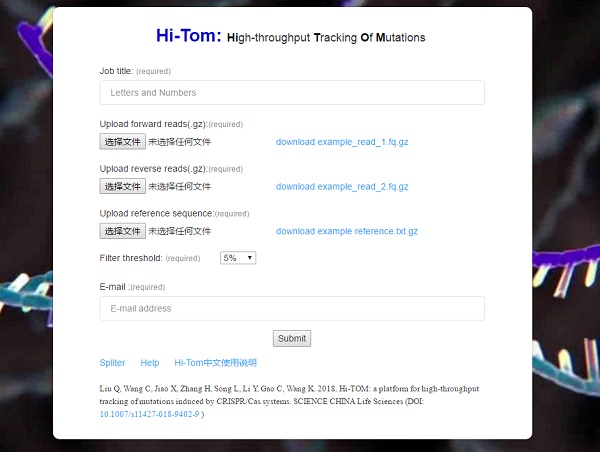The image size is (600, 452).
Task: Download example_read_2.fq.gz
Action: click(x=342, y=187)
